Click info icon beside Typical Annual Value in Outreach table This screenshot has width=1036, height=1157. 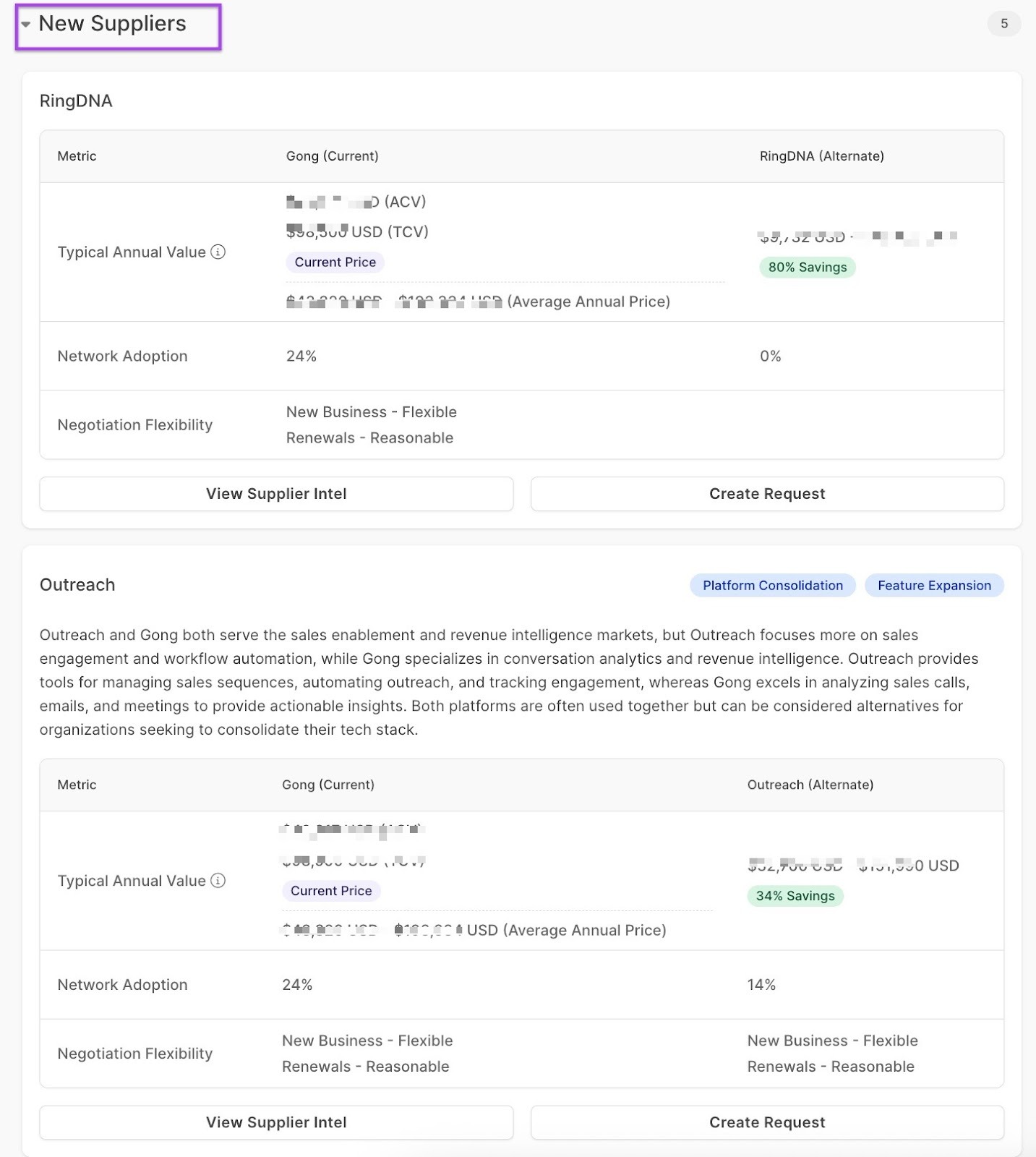pyautogui.click(x=218, y=880)
